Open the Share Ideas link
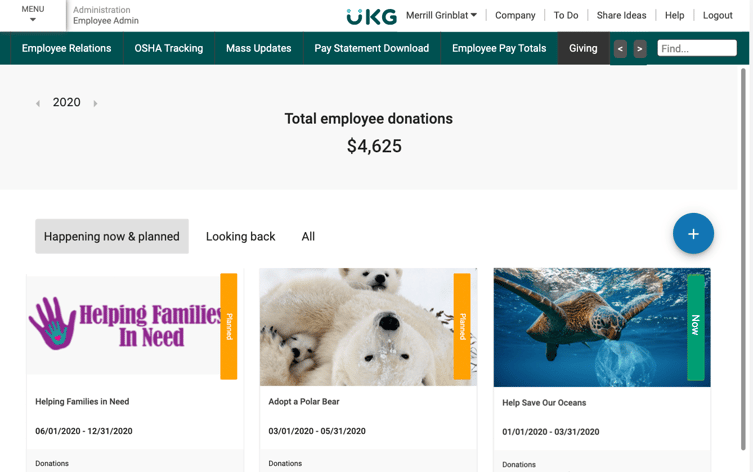The height and width of the screenshot is (472, 753). pos(621,15)
